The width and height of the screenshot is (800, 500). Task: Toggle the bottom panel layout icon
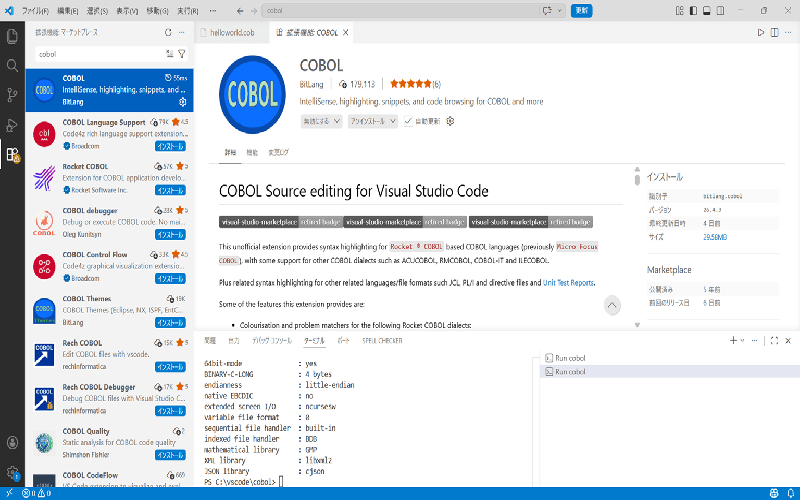pos(707,10)
